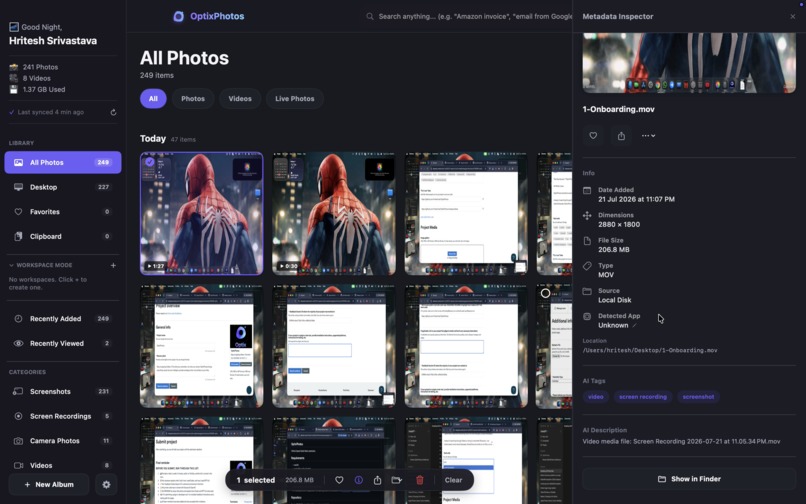Open Recently Viewed list
Viewport: 806px width, 504px height.
pyautogui.click(x=63, y=344)
